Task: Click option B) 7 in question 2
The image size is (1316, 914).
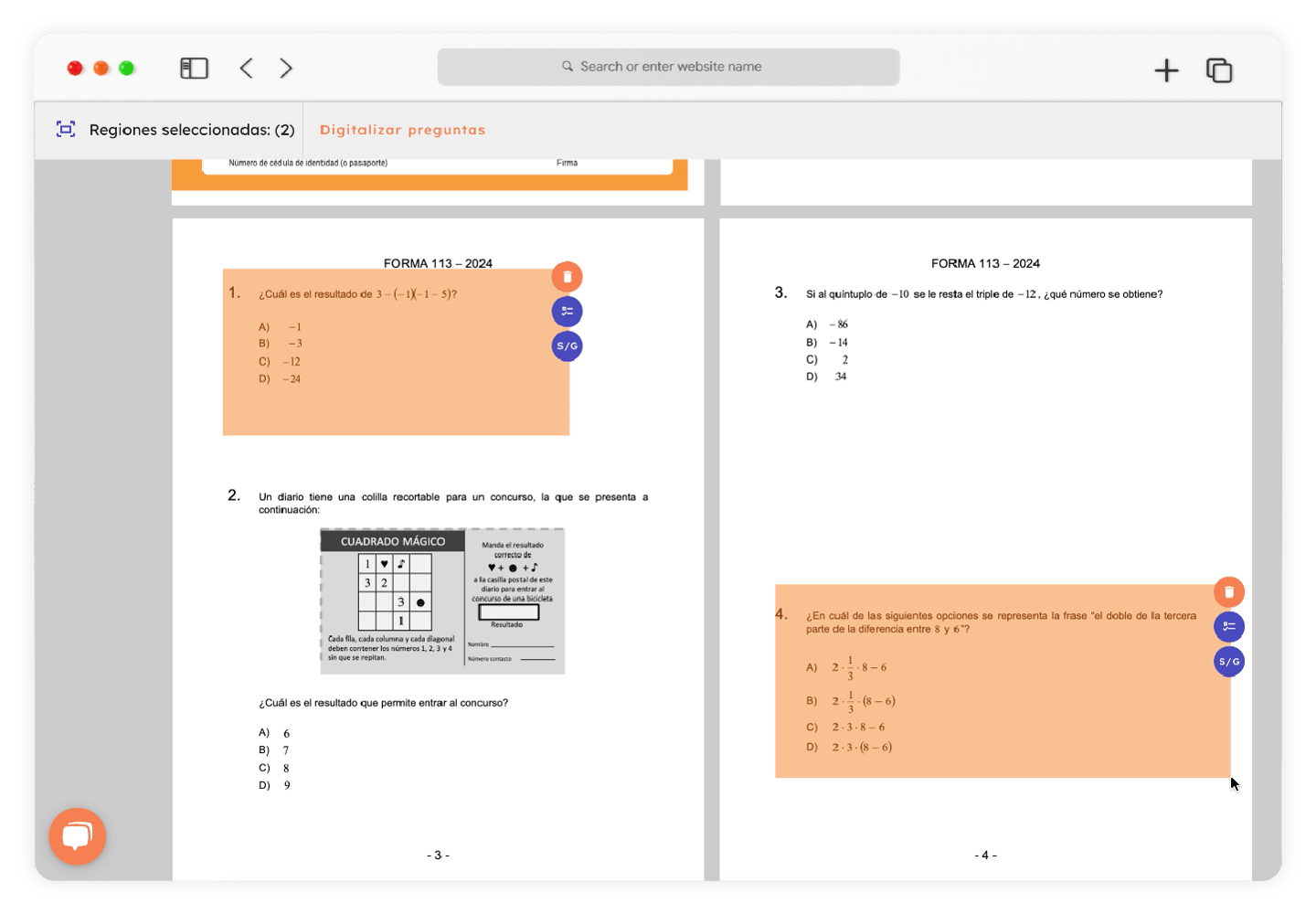Action: [274, 750]
